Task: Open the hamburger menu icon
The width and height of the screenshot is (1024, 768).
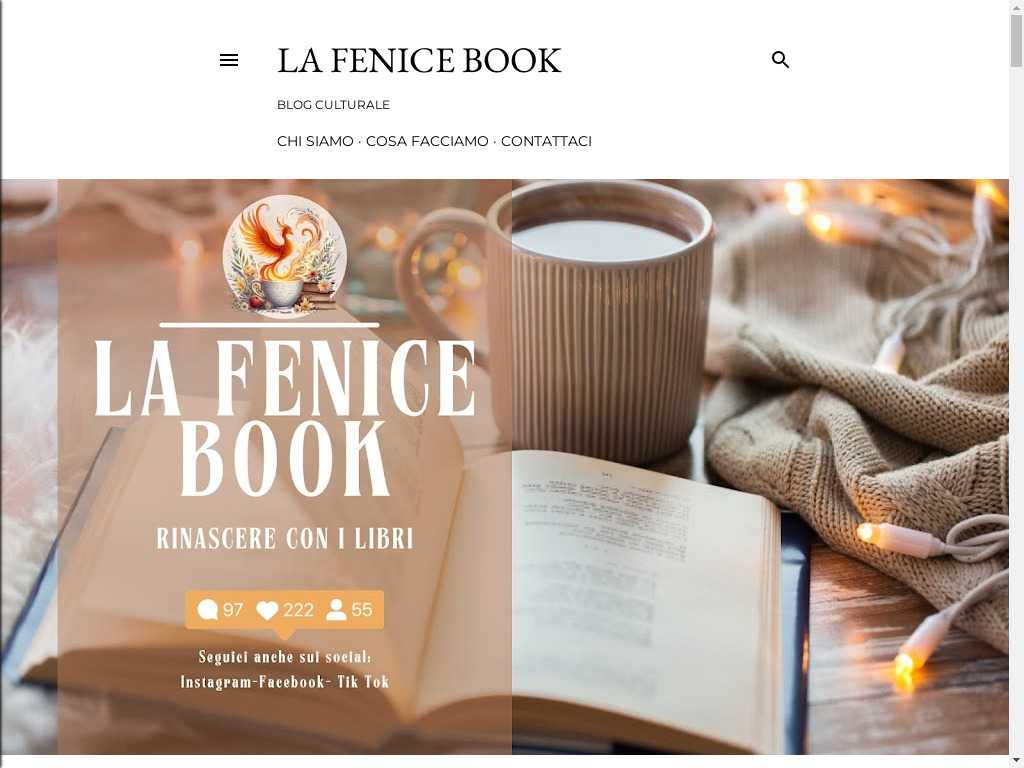Action: coord(229,60)
